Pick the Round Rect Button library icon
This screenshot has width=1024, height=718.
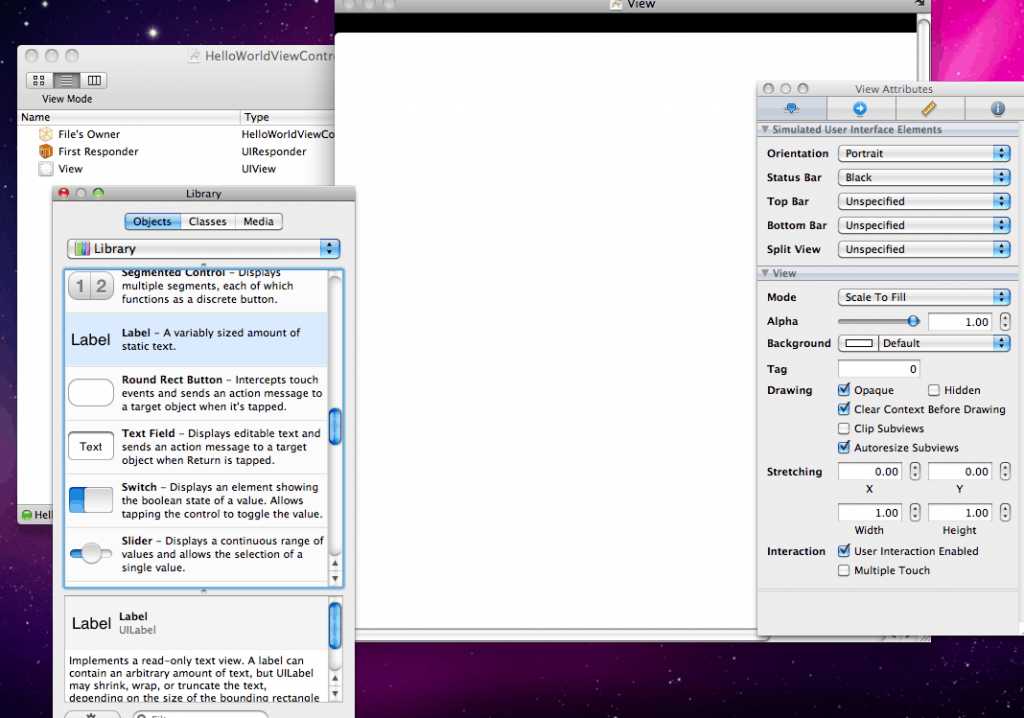click(91, 393)
